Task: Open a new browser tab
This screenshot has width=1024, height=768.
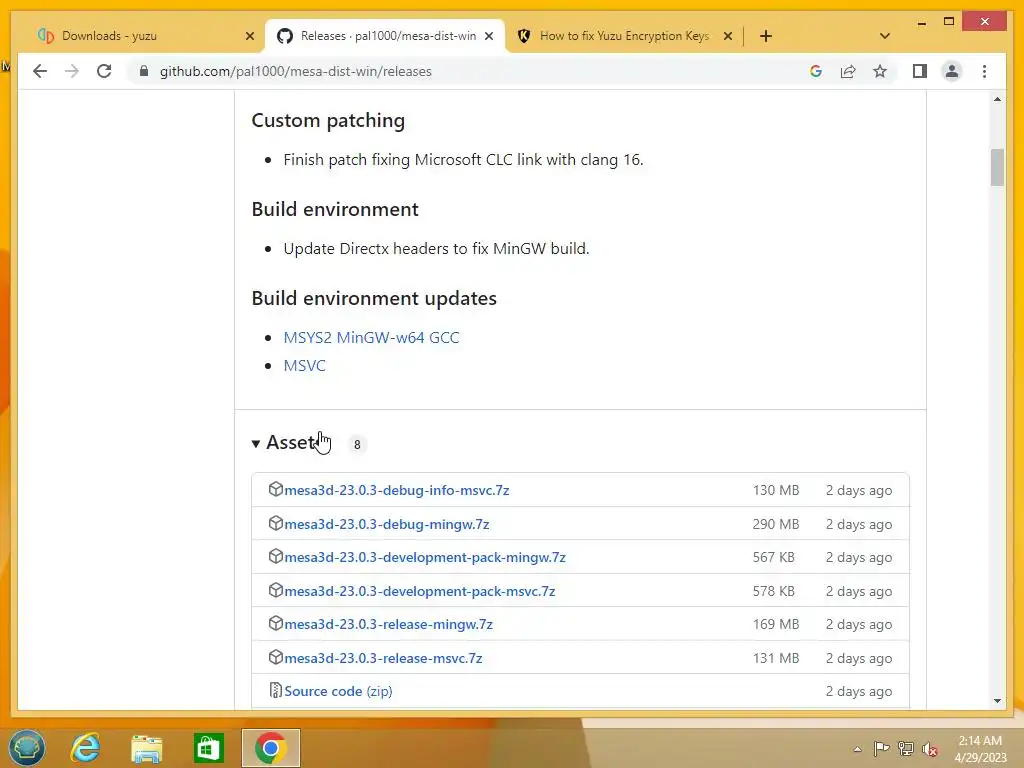Action: [766, 36]
